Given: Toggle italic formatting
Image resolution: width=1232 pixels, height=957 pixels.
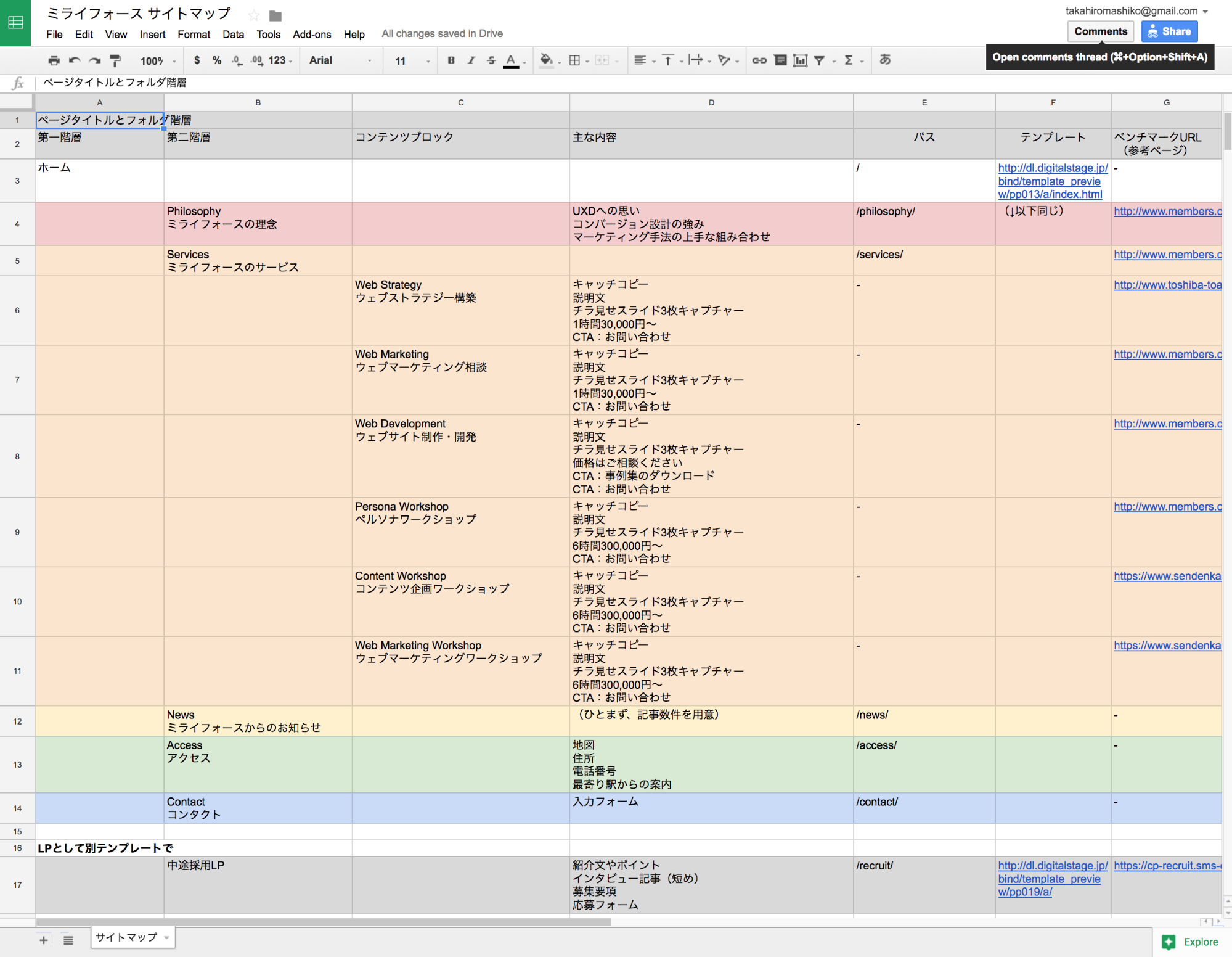Looking at the screenshot, I should pyautogui.click(x=471, y=60).
